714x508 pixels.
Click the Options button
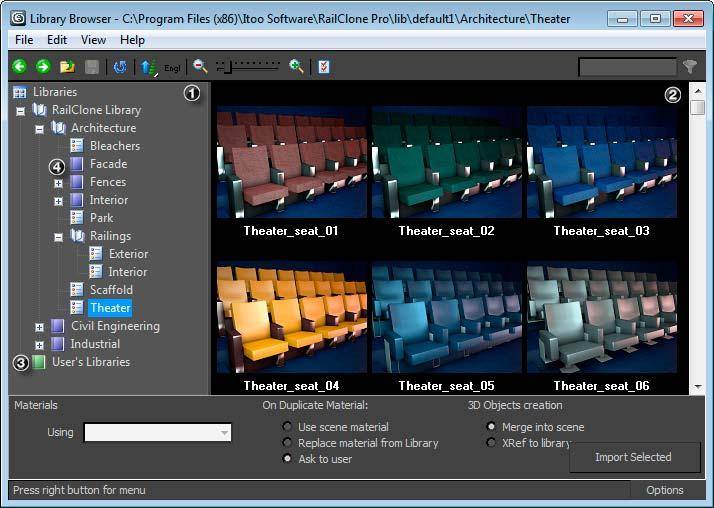[x=664, y=490]
